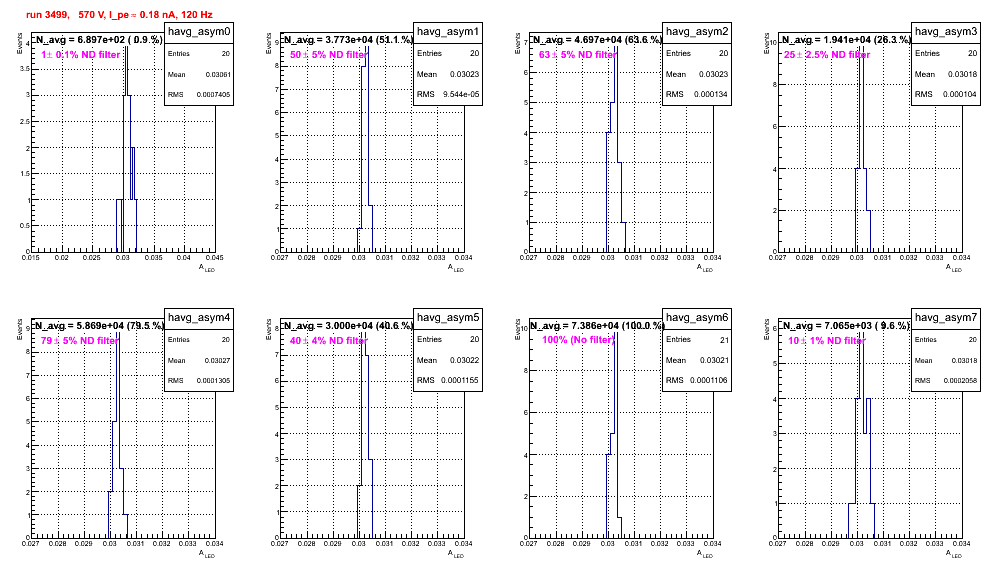This screenshot has height=572, width=996.
Task: Click the '25± 2.5% ND filter' label
Action: pyautogui.click(x=827, y=55)
